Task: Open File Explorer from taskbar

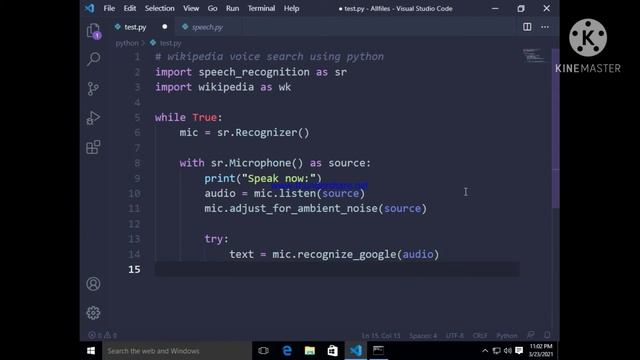Action: (x=310, y=351)
